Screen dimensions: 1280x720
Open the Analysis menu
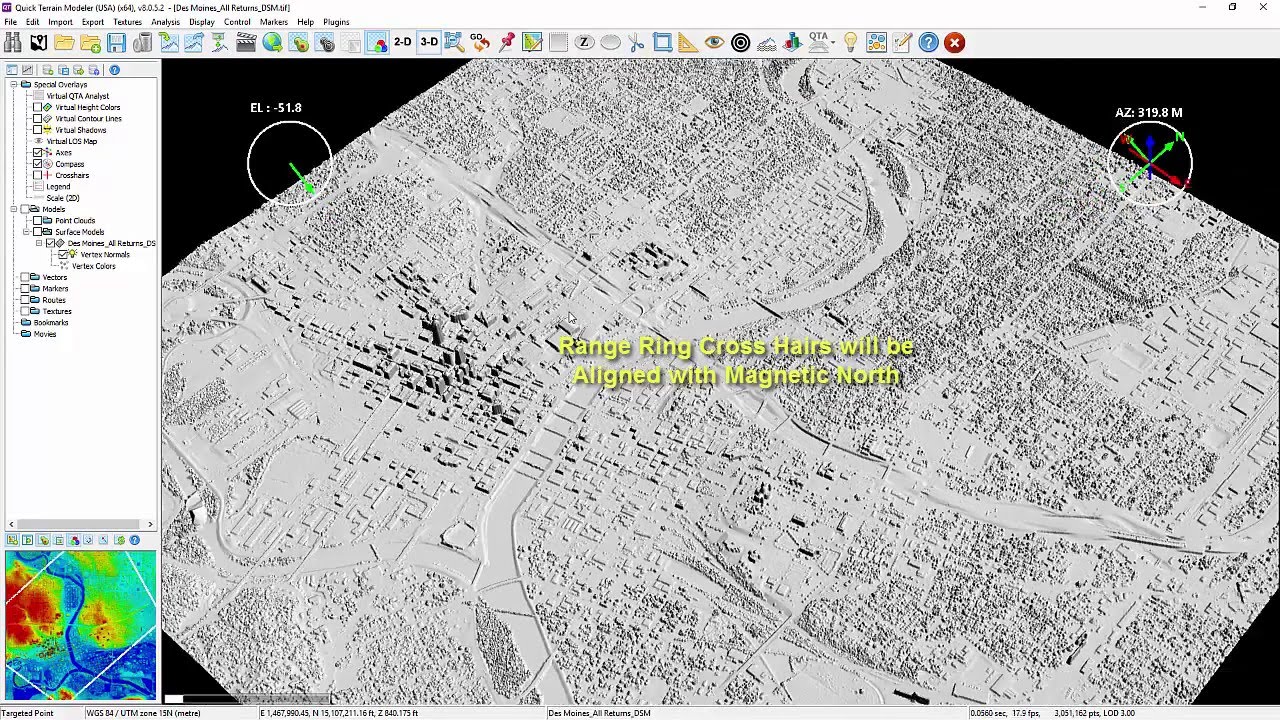(x=165, y=22)
